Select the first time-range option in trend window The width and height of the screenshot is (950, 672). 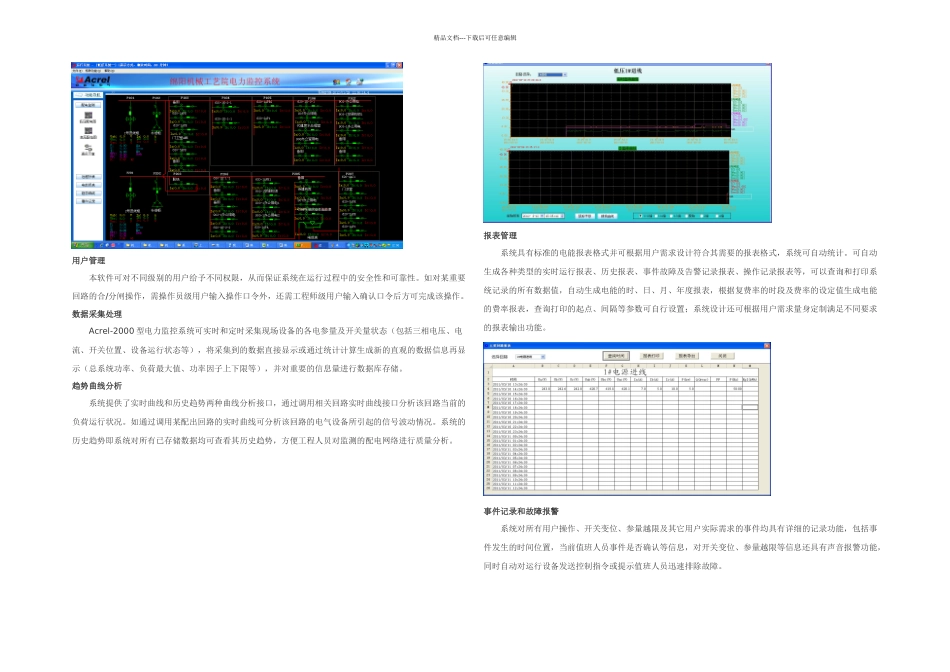645,216
